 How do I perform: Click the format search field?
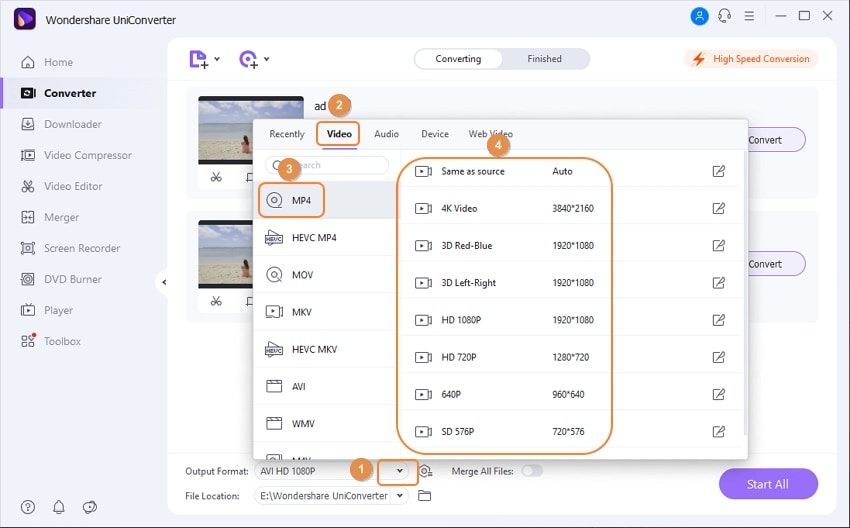click(x=327, y=165)
